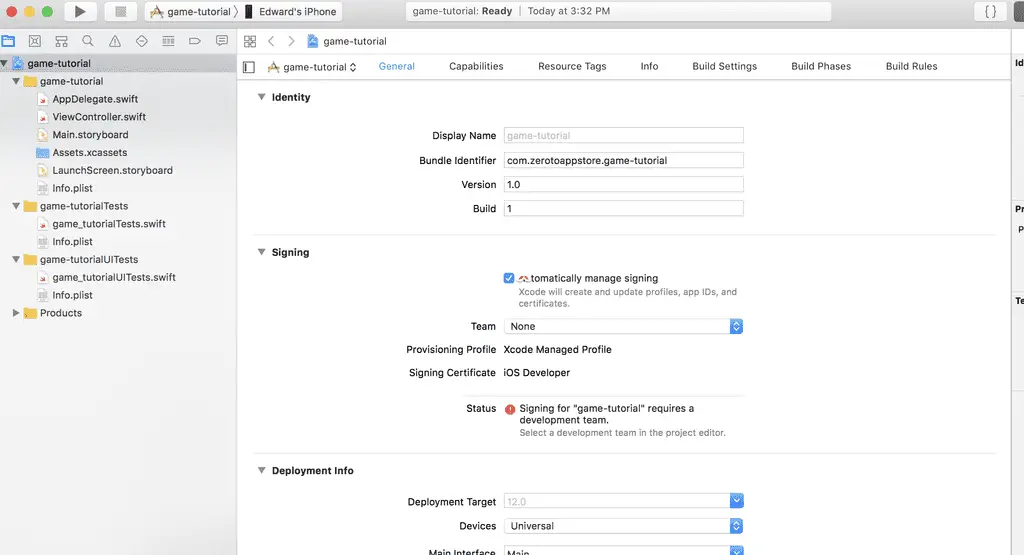Open Main.storyboard file
This screenshot has width=1024, height=555.
[x=90, y=135]
